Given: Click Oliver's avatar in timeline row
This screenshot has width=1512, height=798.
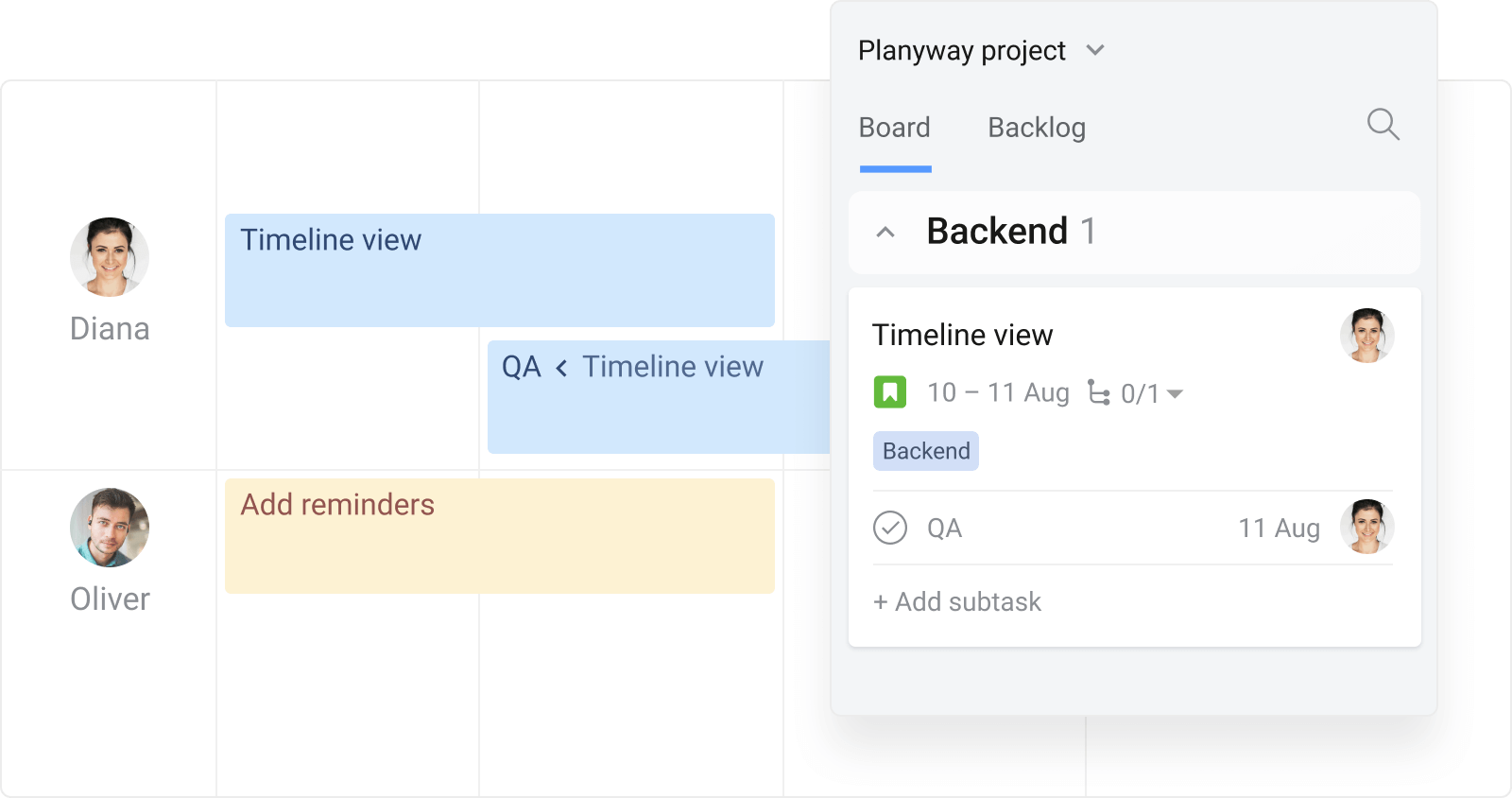Looking at the screenshot, I should 110,528.
